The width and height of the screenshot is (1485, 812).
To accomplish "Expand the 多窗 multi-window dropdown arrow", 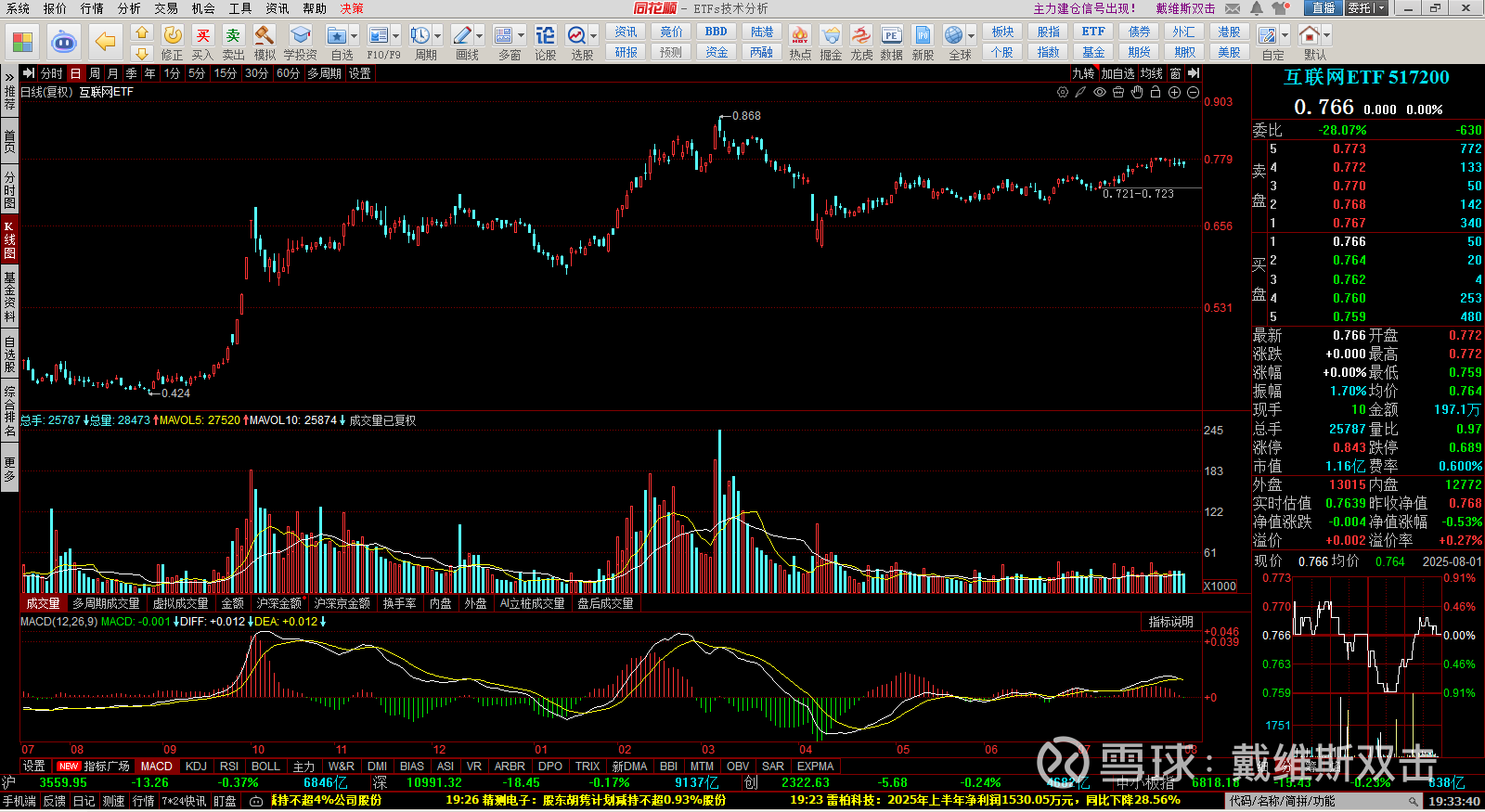I will 522,35.
